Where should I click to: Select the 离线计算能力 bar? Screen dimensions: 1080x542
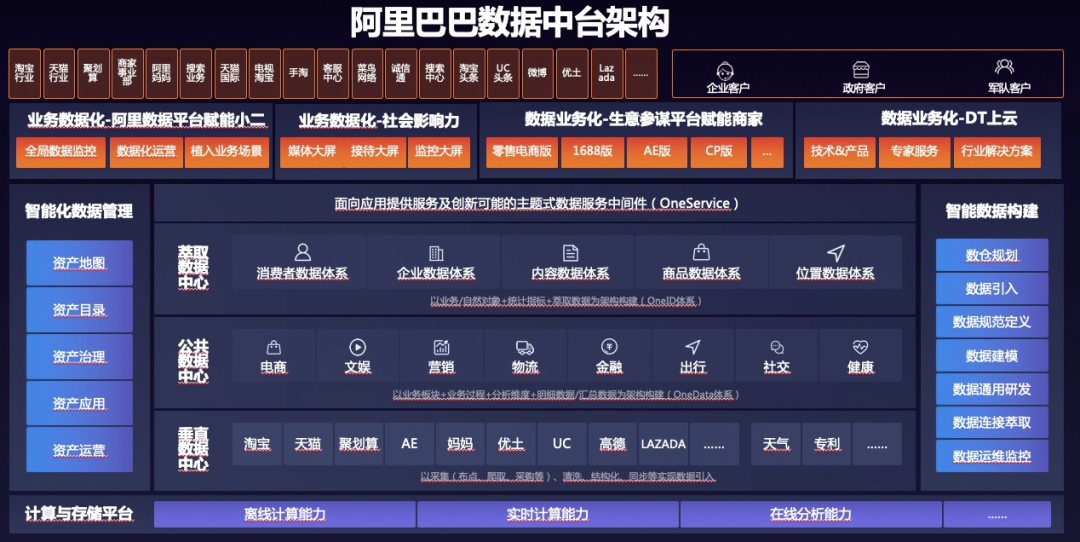click(285, 514)
